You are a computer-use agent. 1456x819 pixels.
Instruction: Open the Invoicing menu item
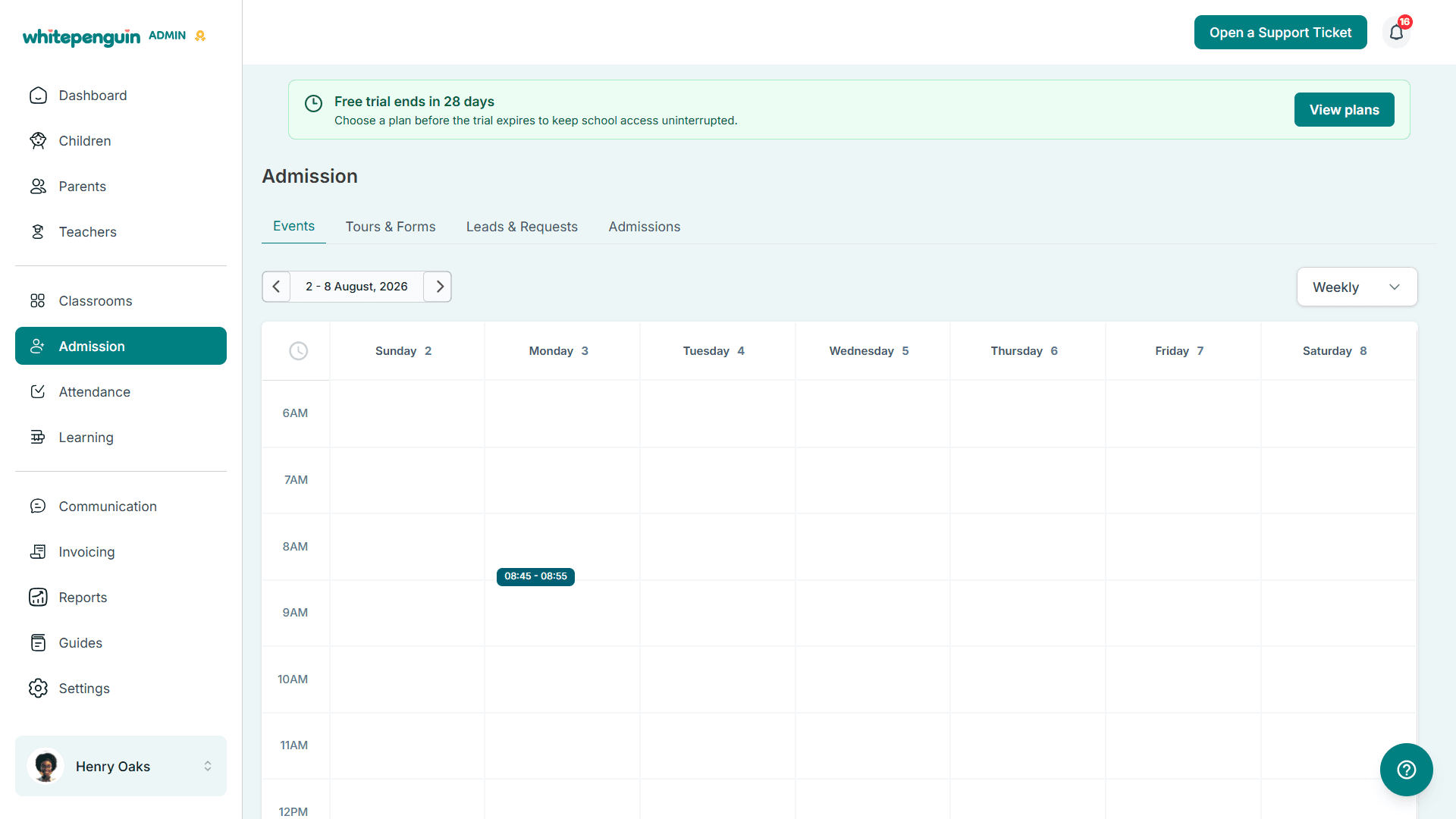click(x=121, y=552)
